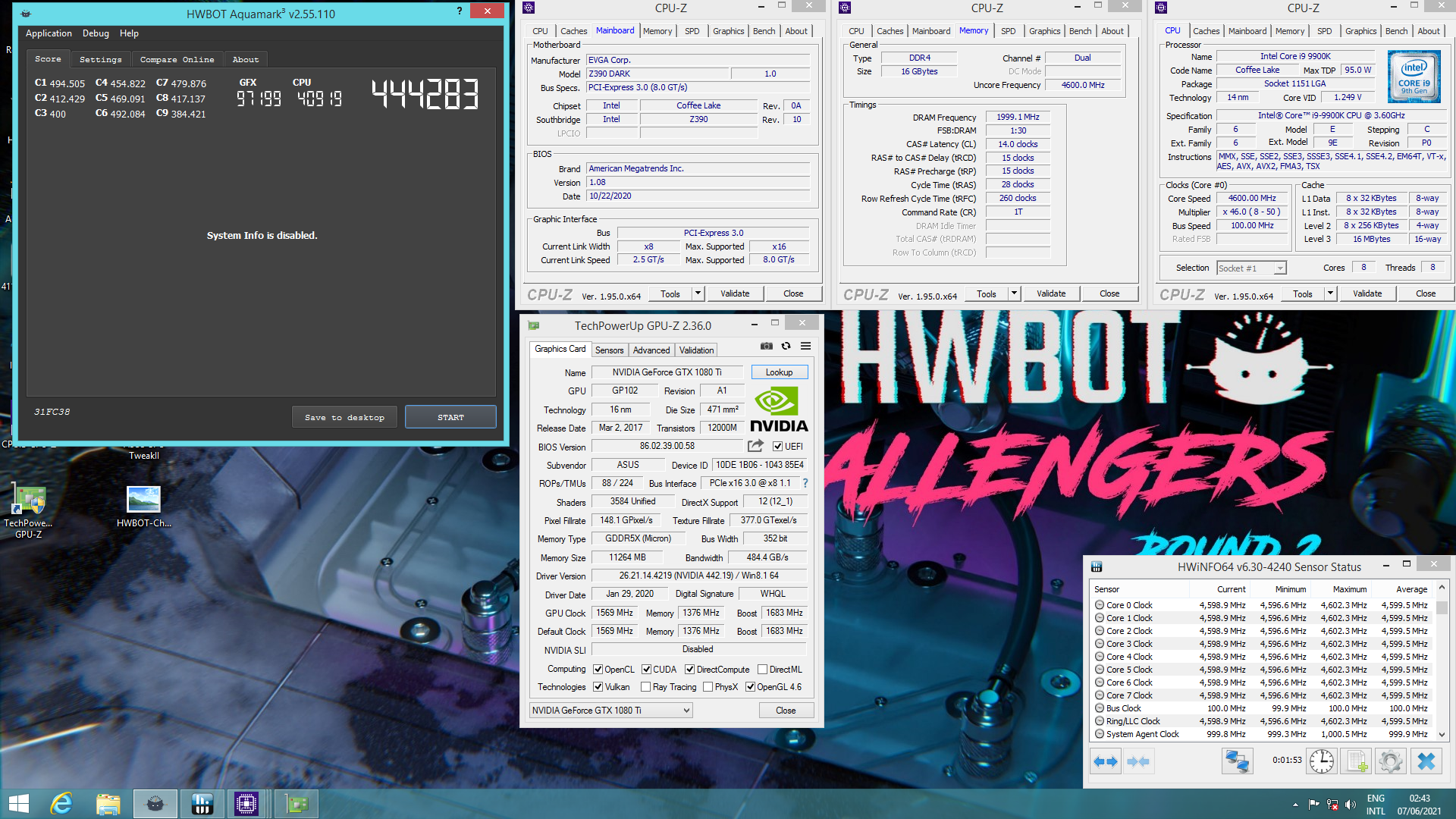Toggle the CUDA checkbox

point(646,670)
